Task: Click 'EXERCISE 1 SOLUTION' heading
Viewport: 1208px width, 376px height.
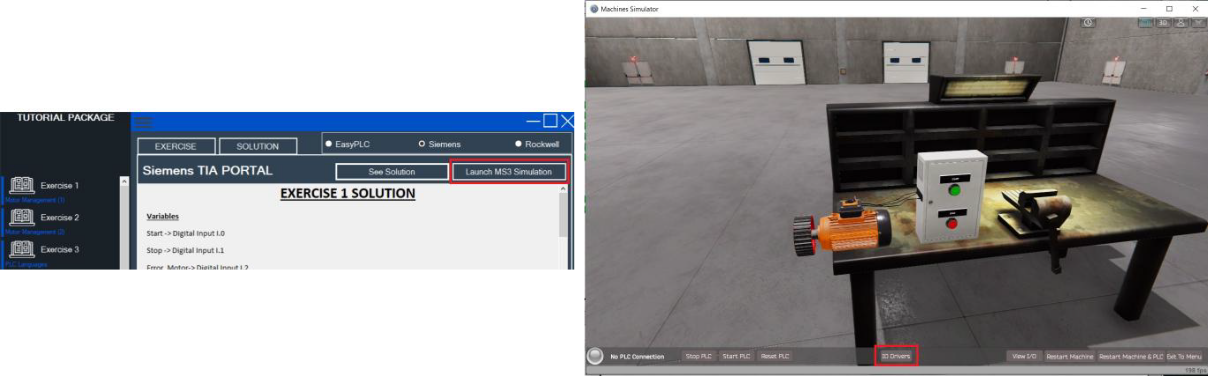Action: point(347,193)
